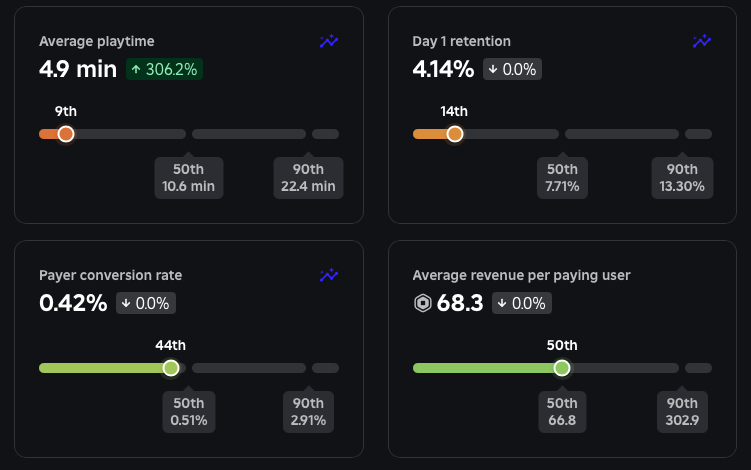
Task: Click the 44th percentile marker on Payer conversion
Action: pos(171,368)
